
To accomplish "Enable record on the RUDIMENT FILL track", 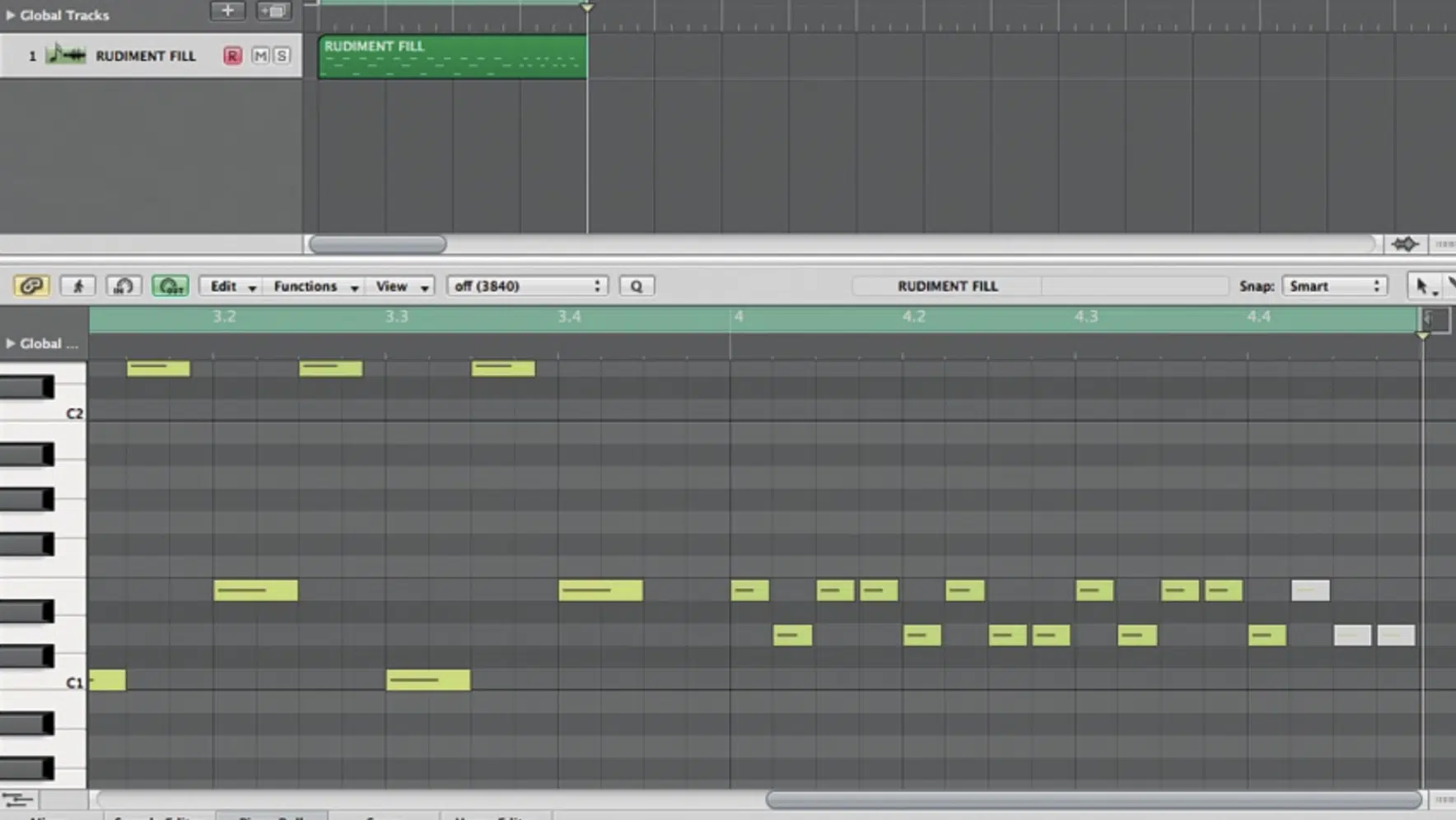I will coord(232,55).
